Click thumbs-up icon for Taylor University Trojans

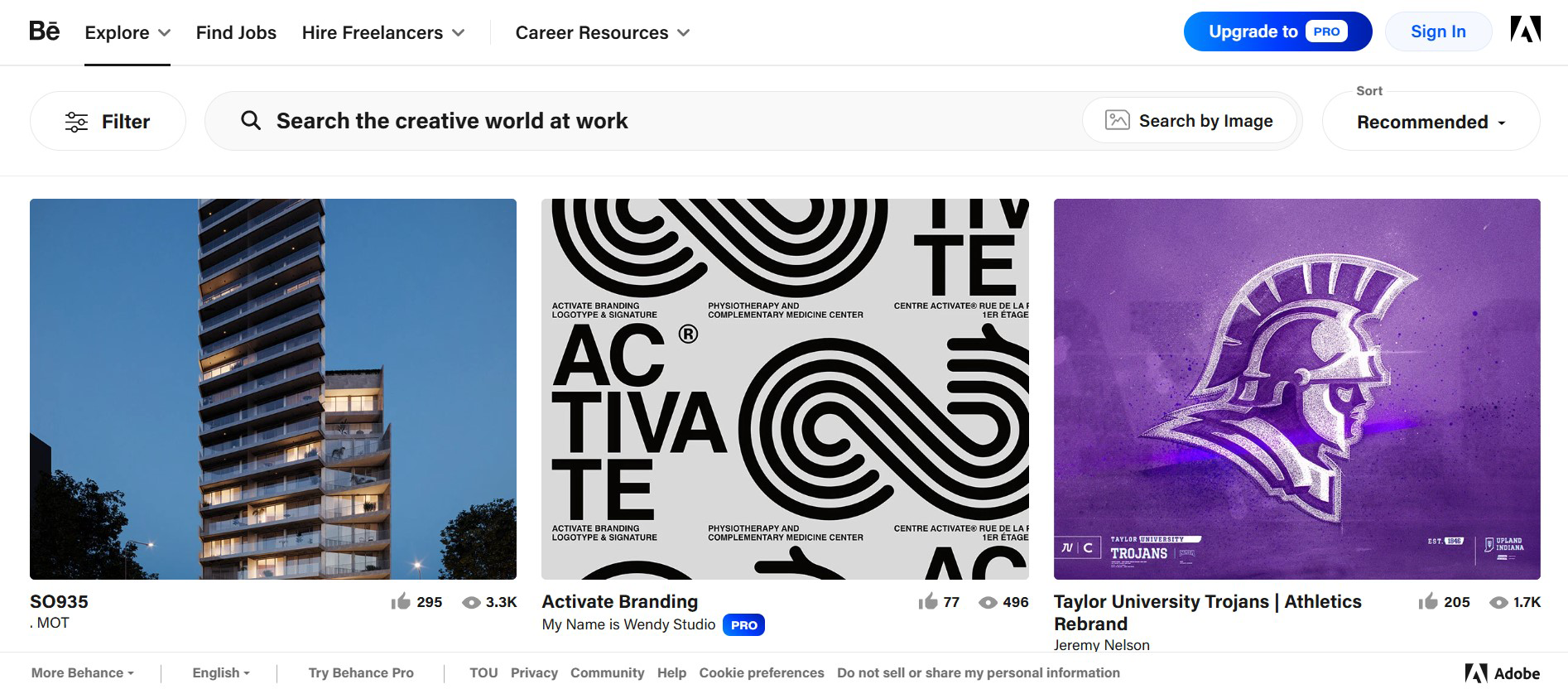1428,601
